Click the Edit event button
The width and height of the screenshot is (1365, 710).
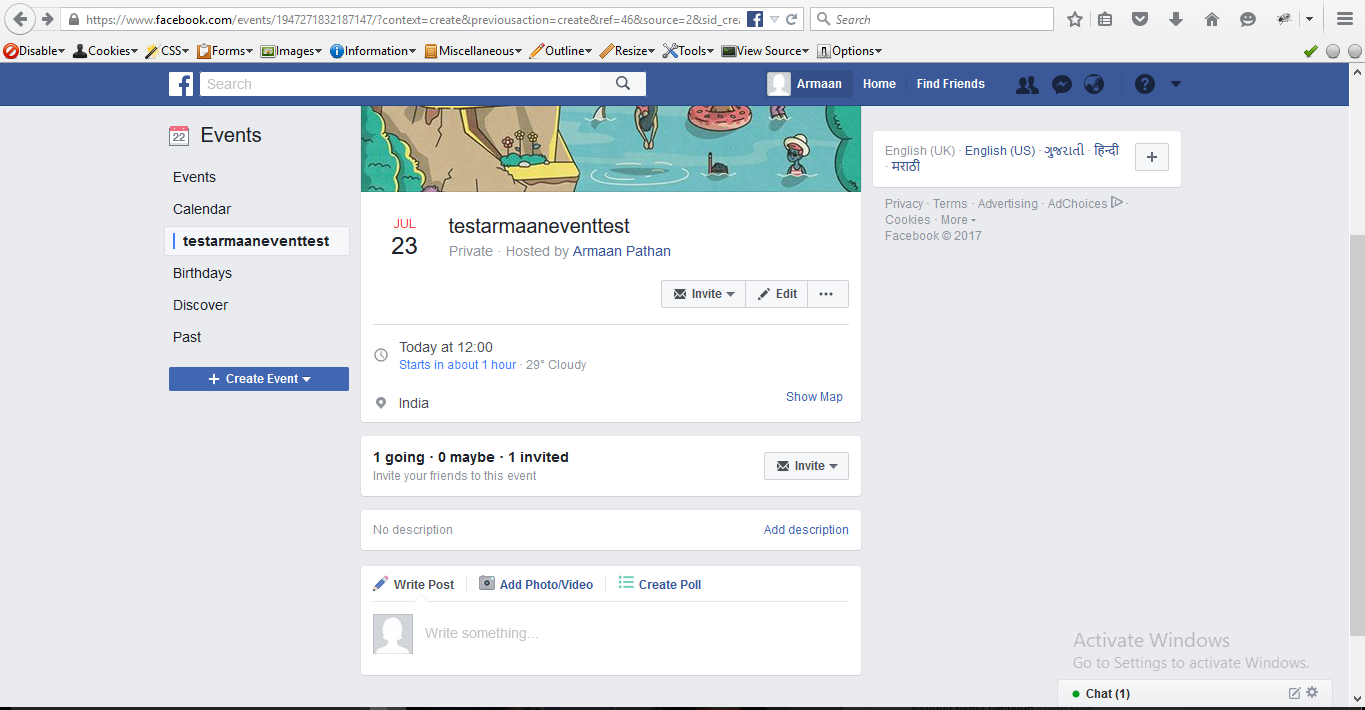click(777, 294)
